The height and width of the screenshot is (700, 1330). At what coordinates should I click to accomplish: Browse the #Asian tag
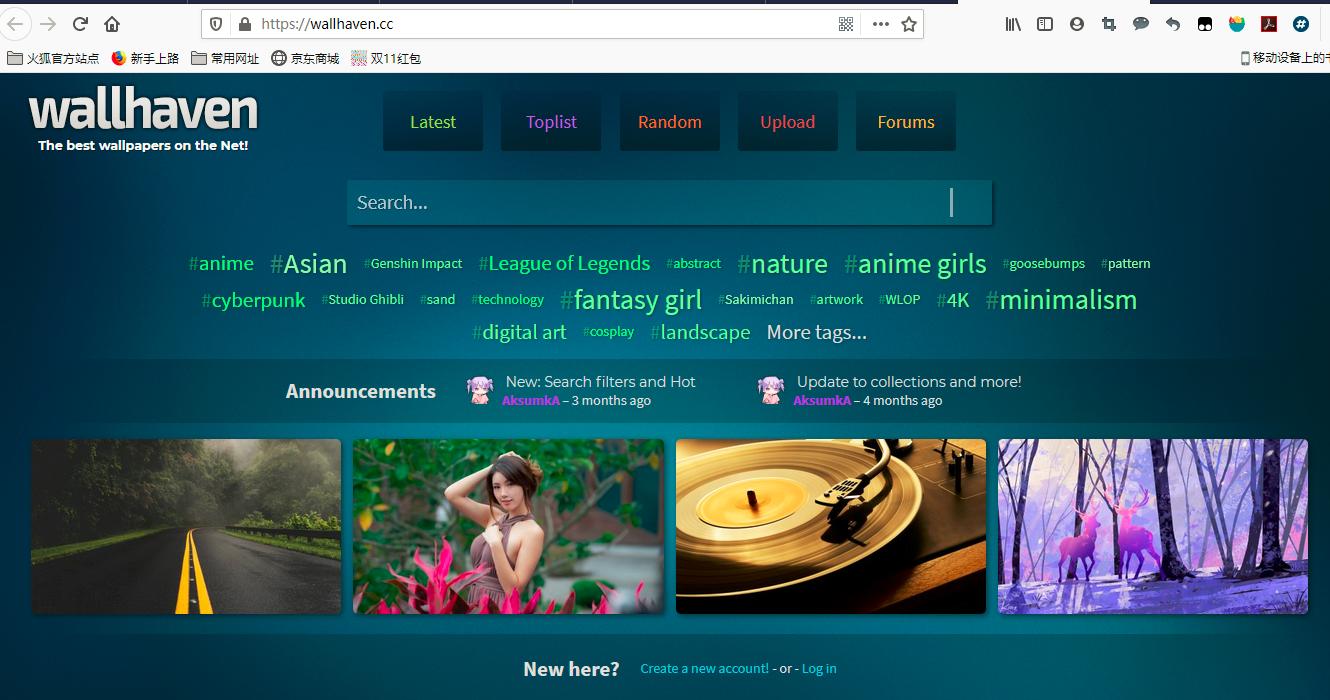click(x=308, y=264)
